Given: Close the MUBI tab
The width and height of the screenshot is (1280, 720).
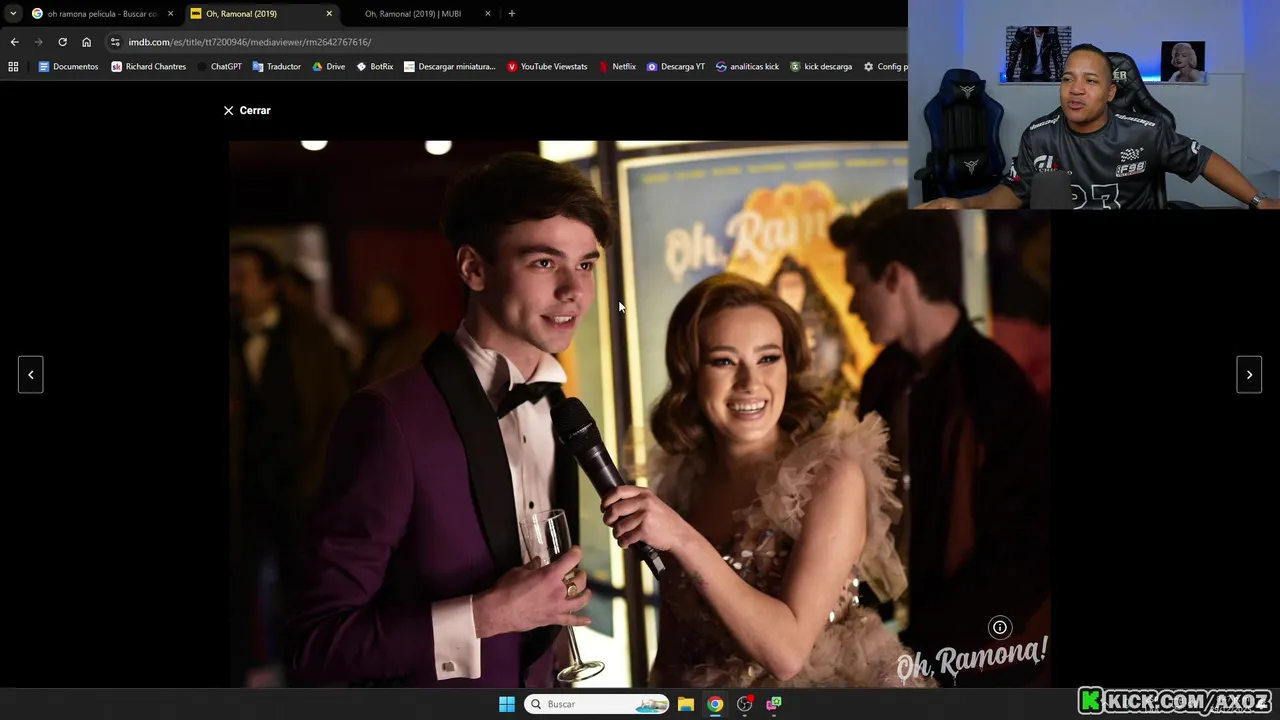Looking at the screenshot, I should [488, 14].
